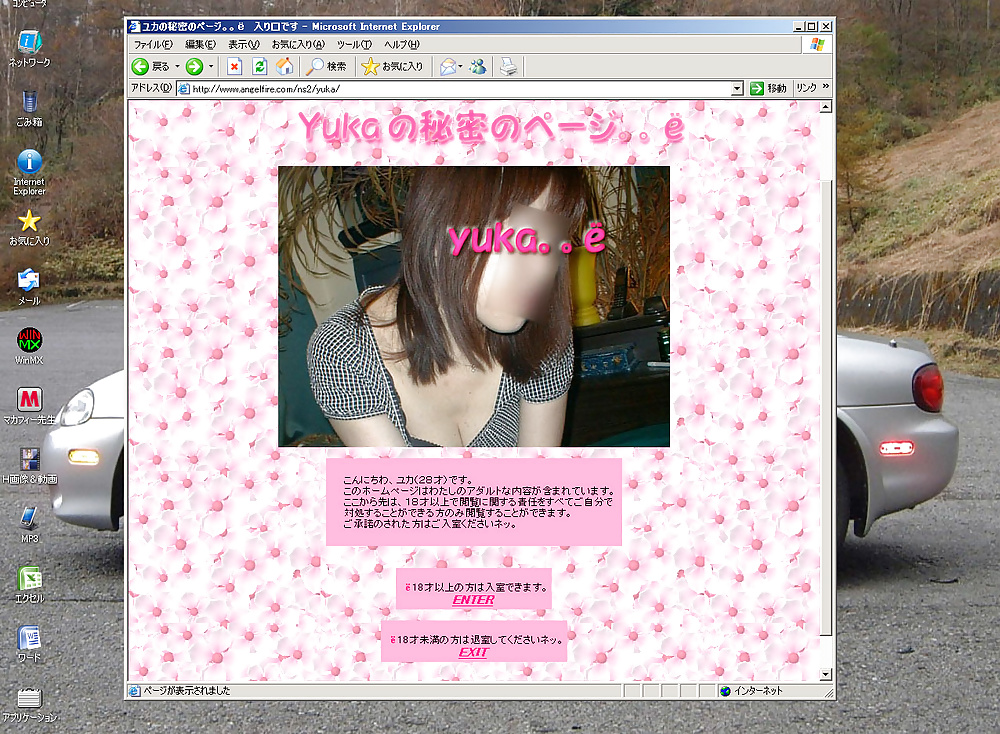Open the Favorites (お気に入り) star button
1000x734 pixels.
point(392,67)
